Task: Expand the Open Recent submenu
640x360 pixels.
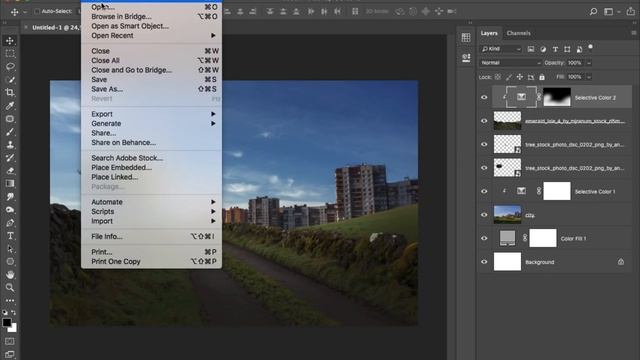Action: coord(152,36)
